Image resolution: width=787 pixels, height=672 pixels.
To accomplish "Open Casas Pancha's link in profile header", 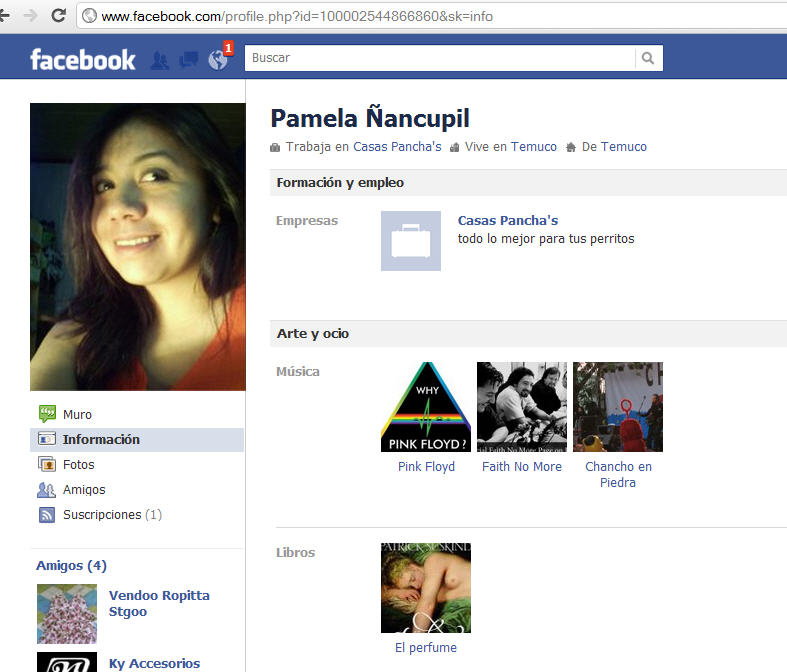I will 397,147.
